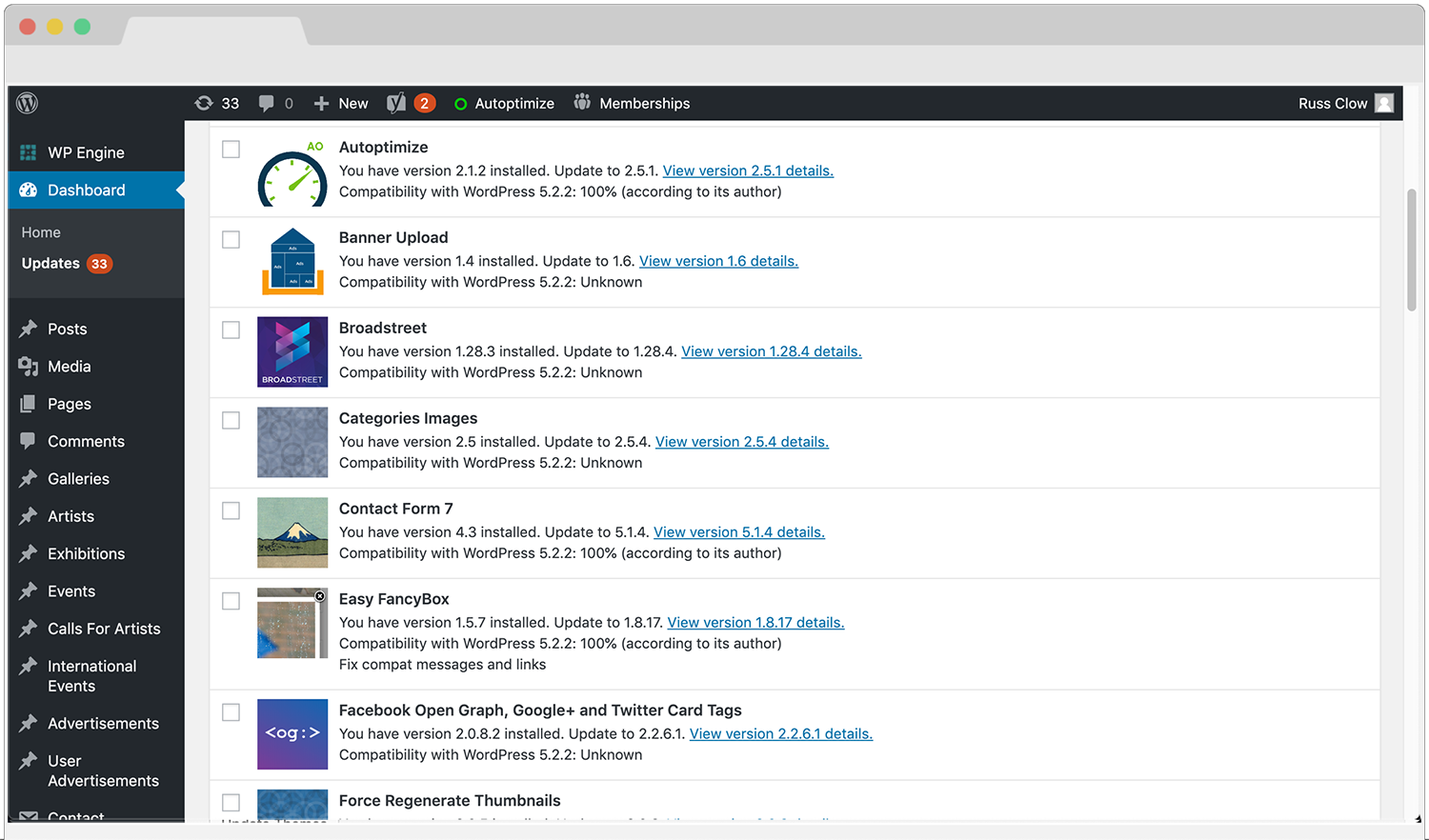This screenshot has height=840, width=1429.
Task: Click the updates refresh icon in admin bar
Action: point(204,103)
